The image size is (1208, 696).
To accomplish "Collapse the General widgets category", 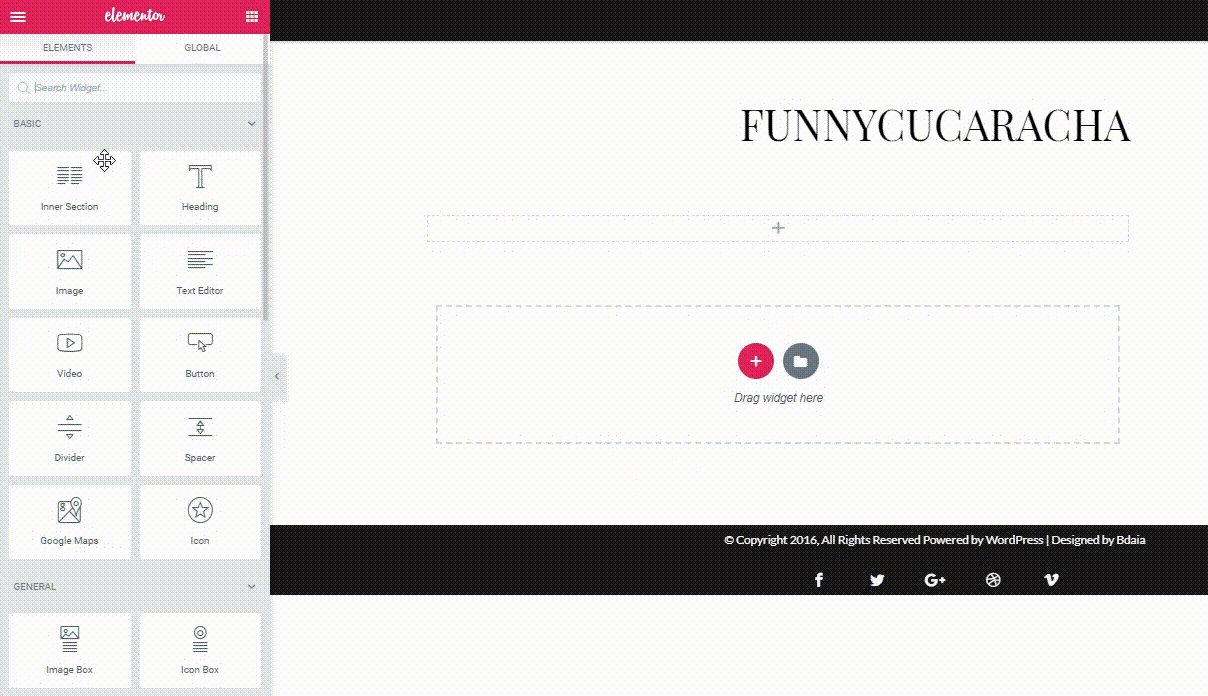I will 251,587.
